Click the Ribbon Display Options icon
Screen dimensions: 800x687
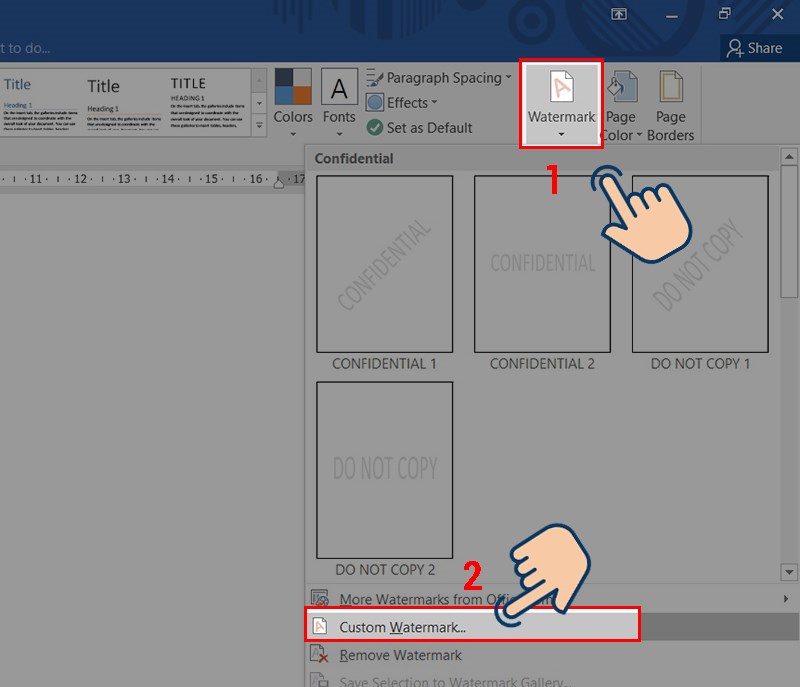pos(619,14)
